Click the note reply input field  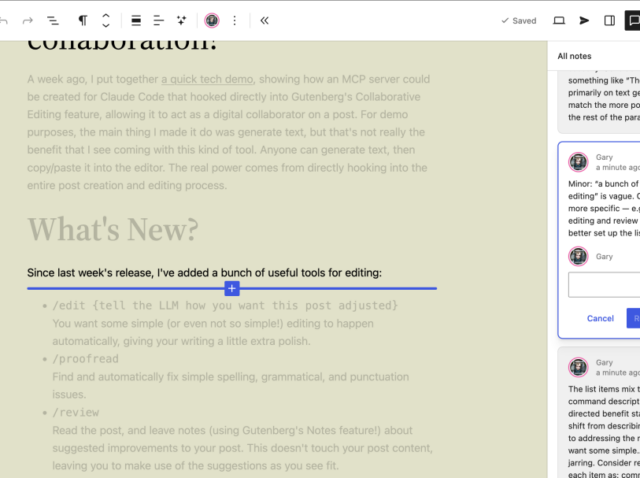603,285
